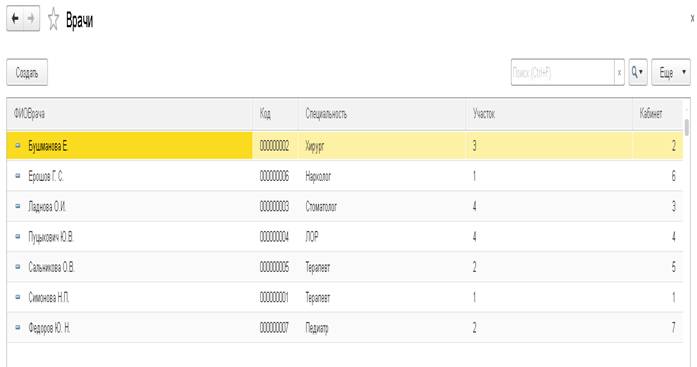Select the row icon beside Федоров Ю. Н.
697x367 pixels.
coord(18,327)
